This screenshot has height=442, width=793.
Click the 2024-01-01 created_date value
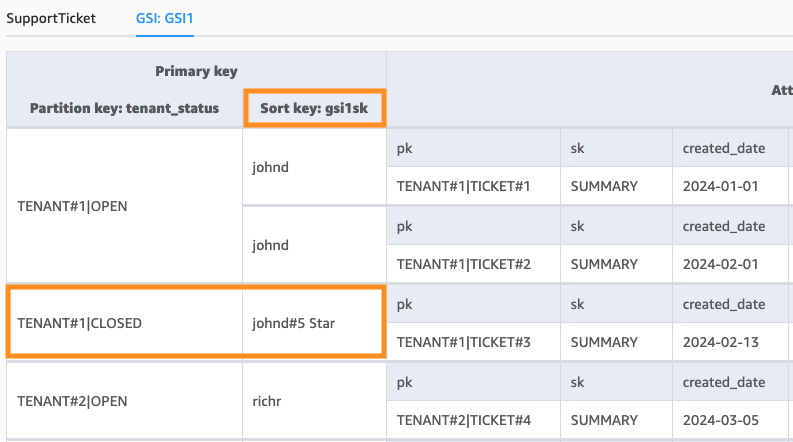[x=721, y=186]
